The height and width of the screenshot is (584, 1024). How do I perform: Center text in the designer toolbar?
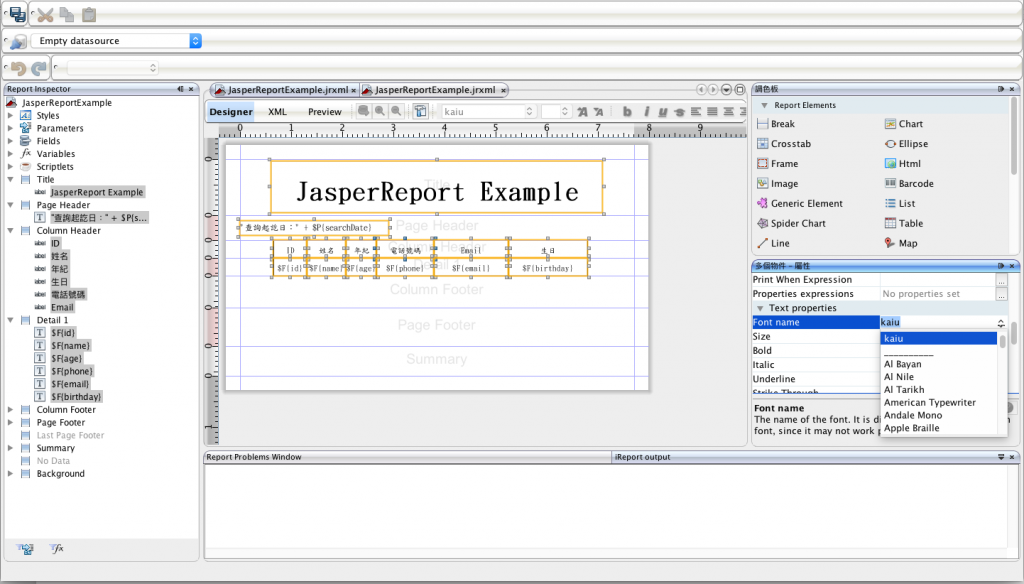pyautogui.click(x=729, y=112)
